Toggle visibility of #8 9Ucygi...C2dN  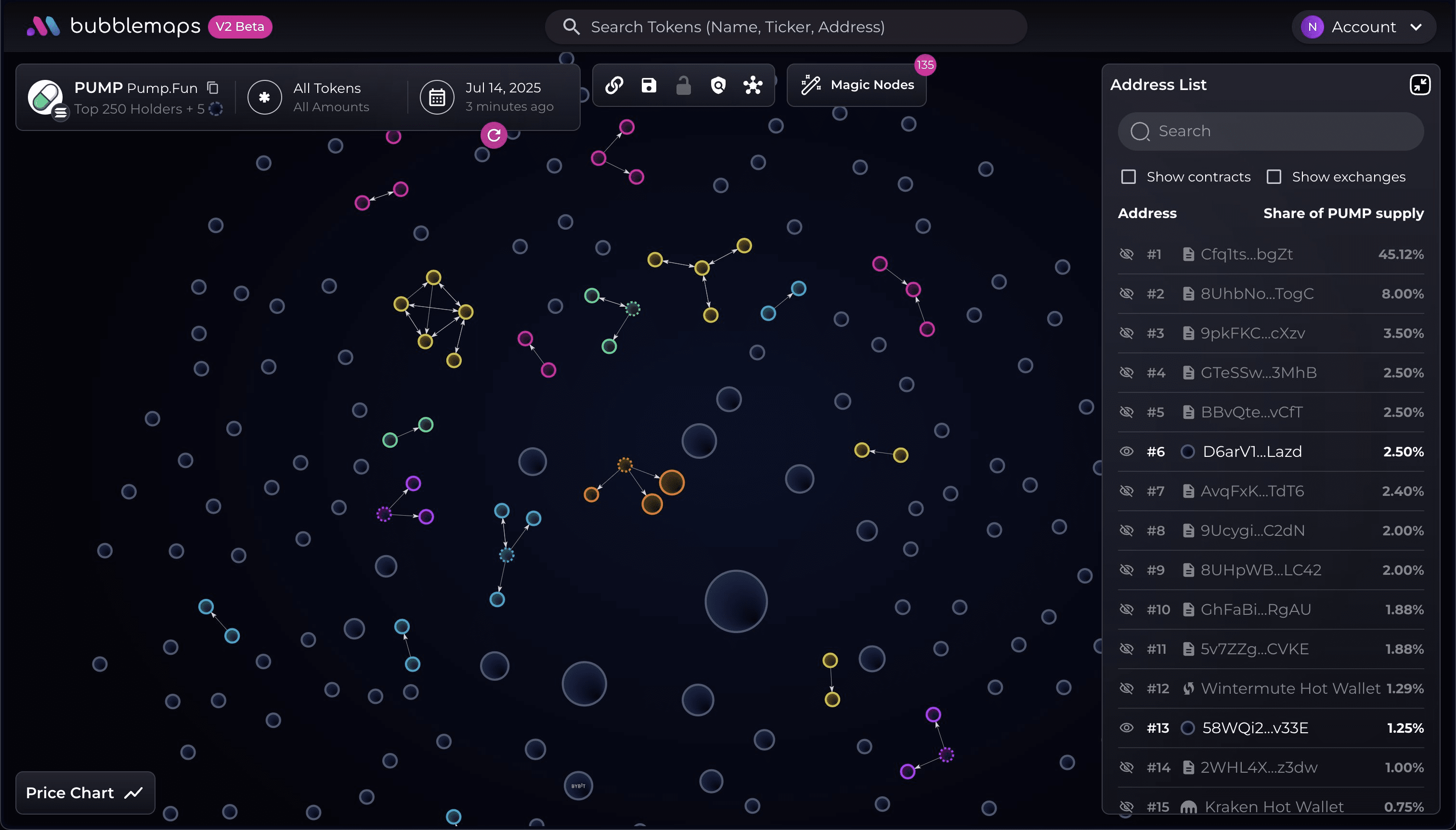point(1127,531)
